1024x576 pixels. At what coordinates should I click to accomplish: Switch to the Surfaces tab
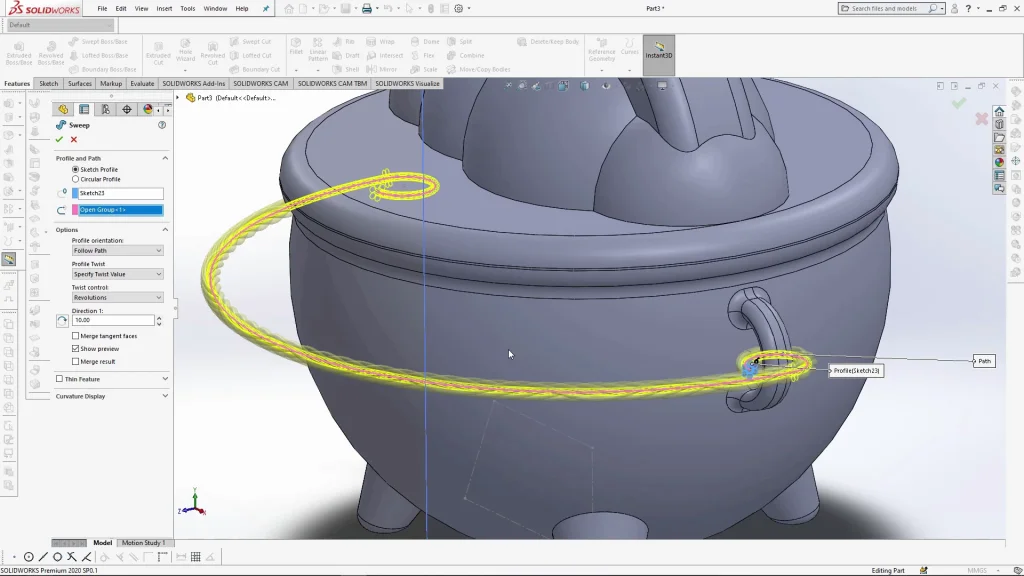[80, 84]
